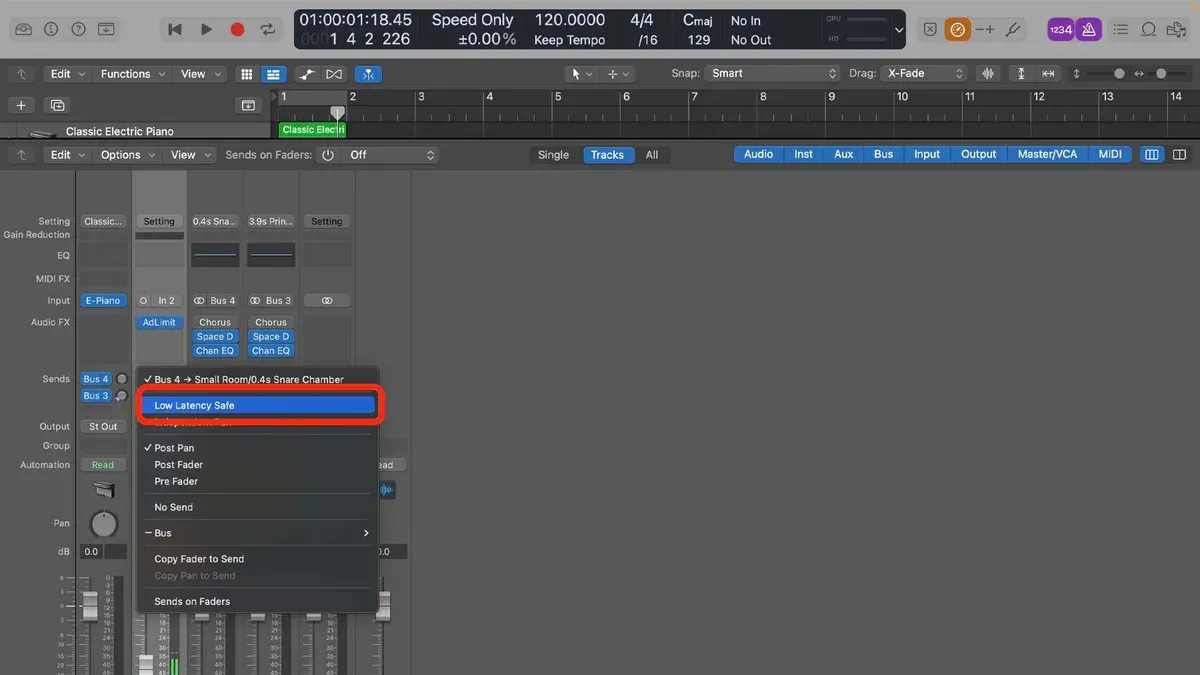Open the tuner icon
The height and width of the screenshot is (675, 1200).
[1013, 30]
